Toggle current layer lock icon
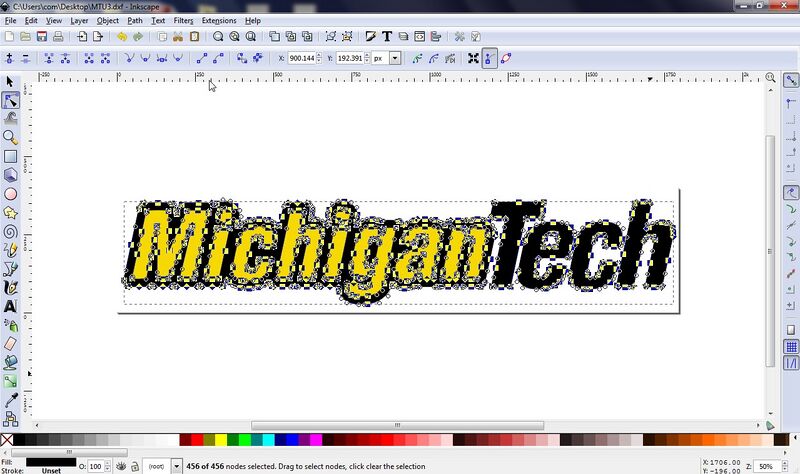Image resolution: width=800 pixels, height=474 pixels. [134, 466]
